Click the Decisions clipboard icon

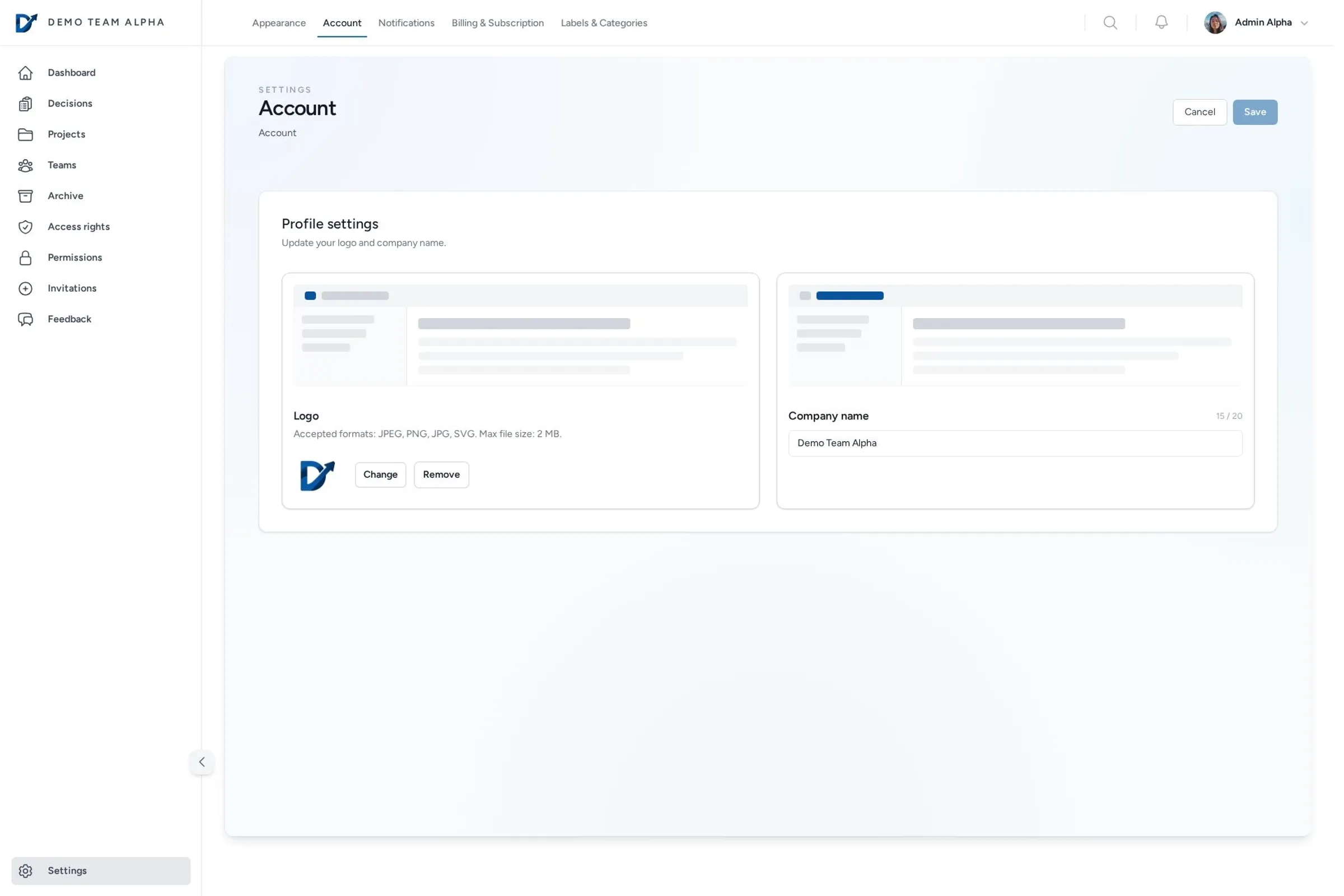tap(25, 104)
